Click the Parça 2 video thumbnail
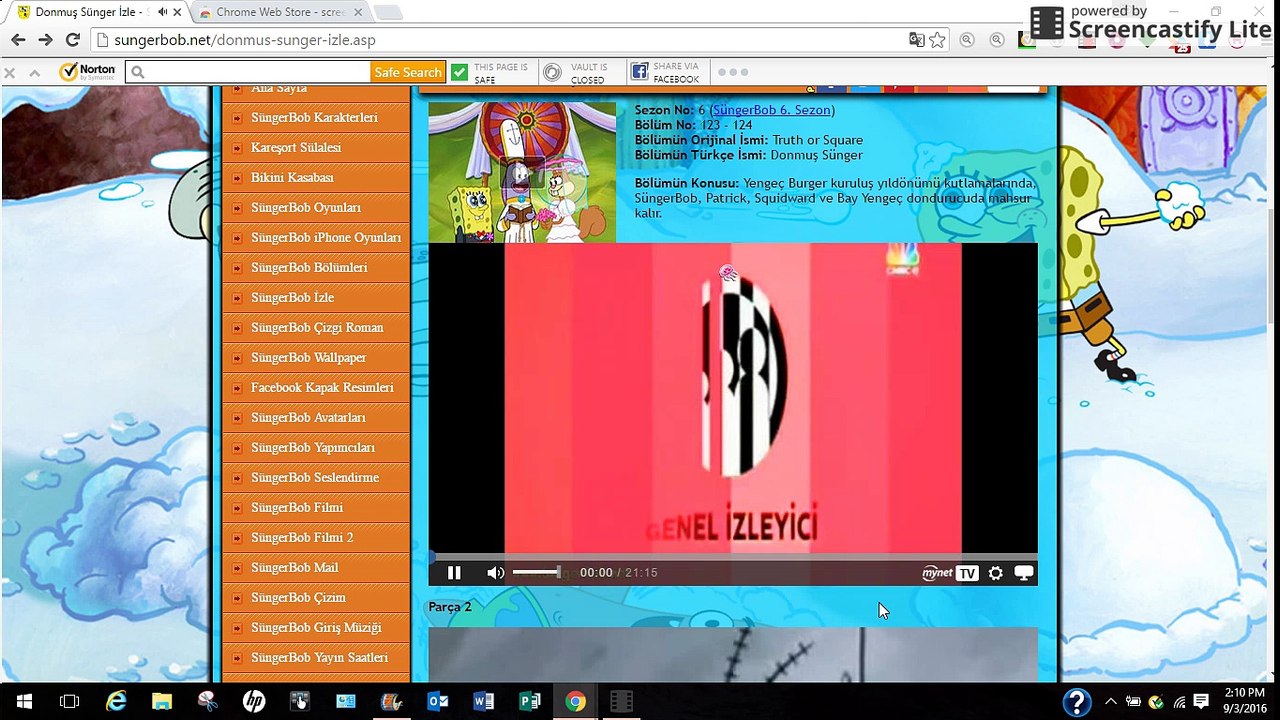Viewport: 1280px width, 720px height. pyautogui.click(x=733, y=654)
